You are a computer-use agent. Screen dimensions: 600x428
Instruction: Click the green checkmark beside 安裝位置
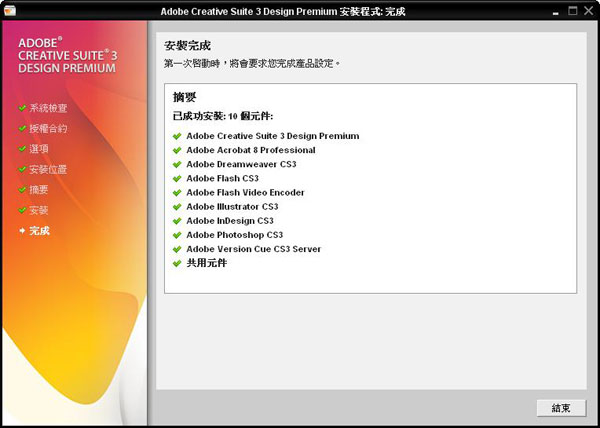pos(22,169)
